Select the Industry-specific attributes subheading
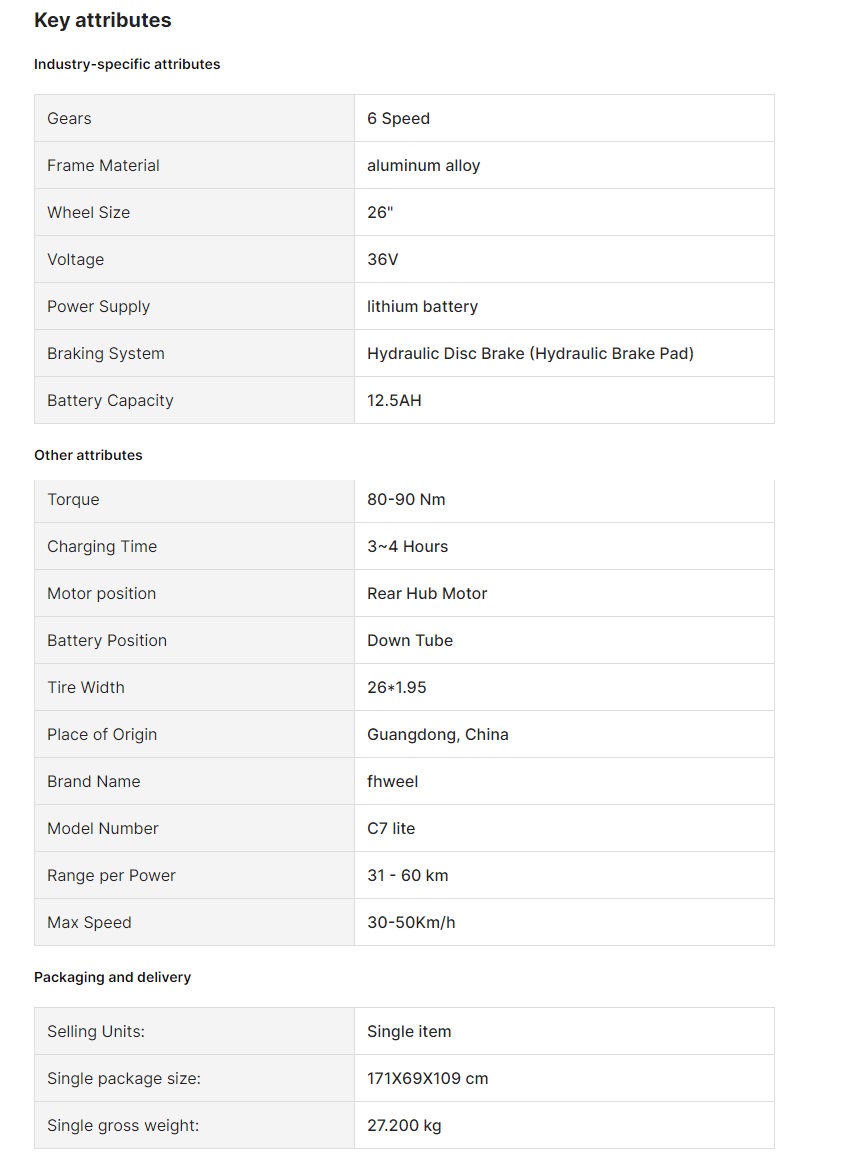 click(127, 64)
